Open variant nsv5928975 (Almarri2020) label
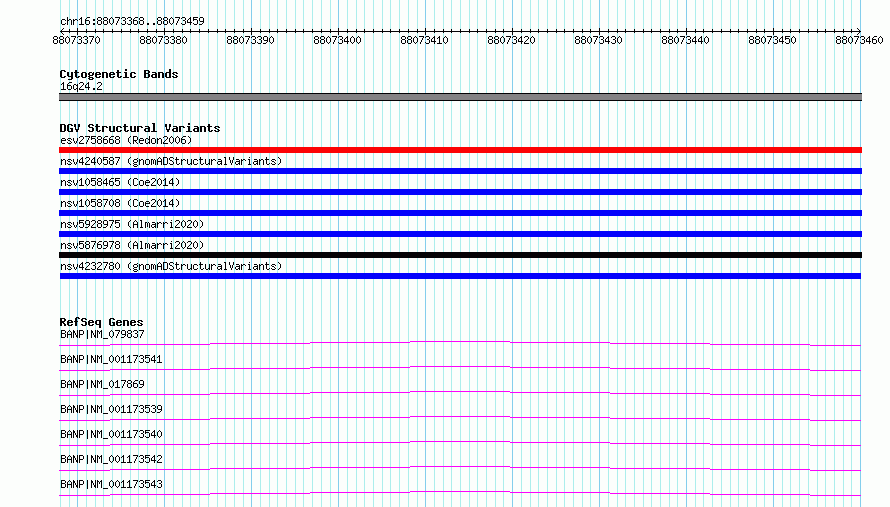 point(132,224)
